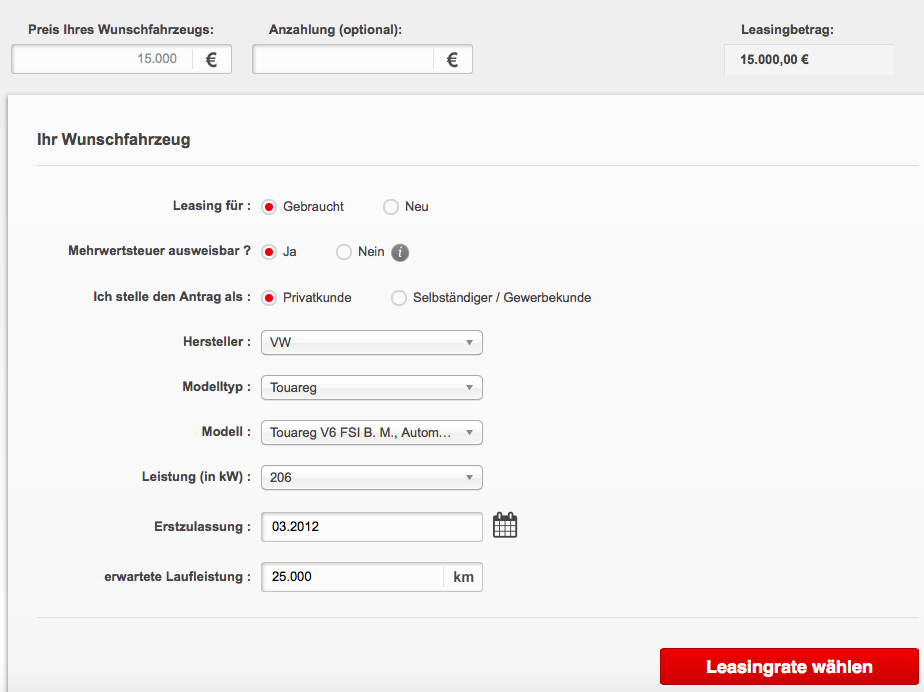Expand the Modell dropdown Touareg V6 FSI
Screen dimensions: 924x692
pyautogui.click(x=372, y=433)
